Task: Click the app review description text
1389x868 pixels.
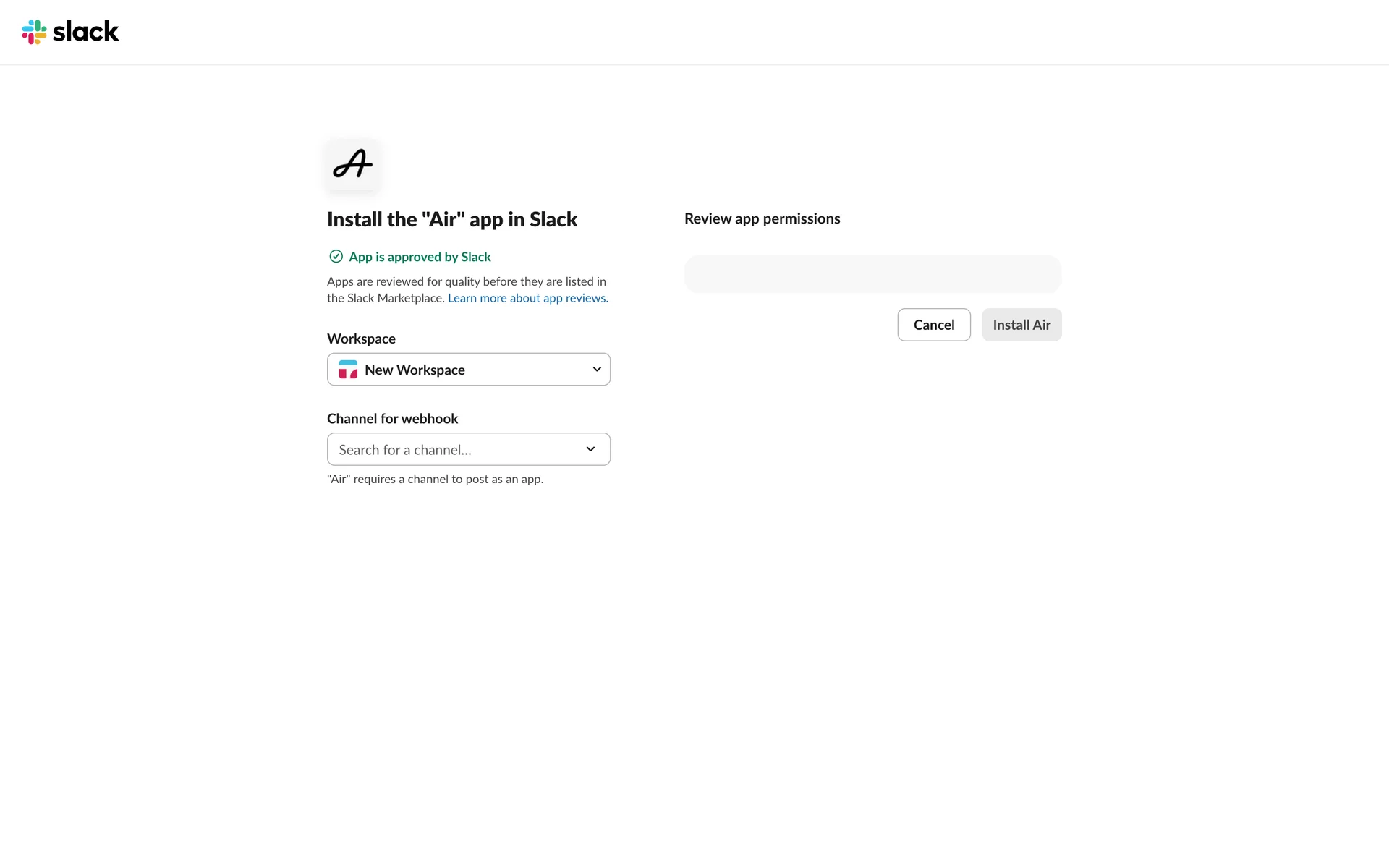Action: (467, 289)
